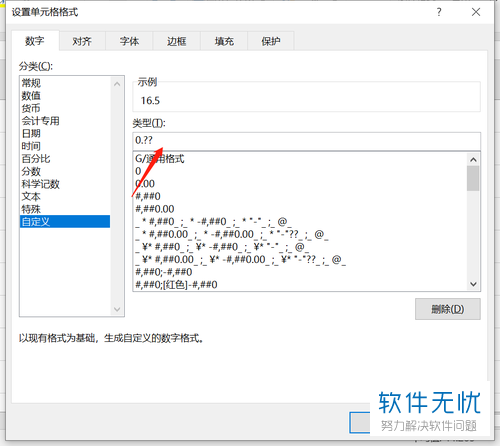Click category list scroll down arrow
Screen dimensions: 500x446
coord(117,309)
